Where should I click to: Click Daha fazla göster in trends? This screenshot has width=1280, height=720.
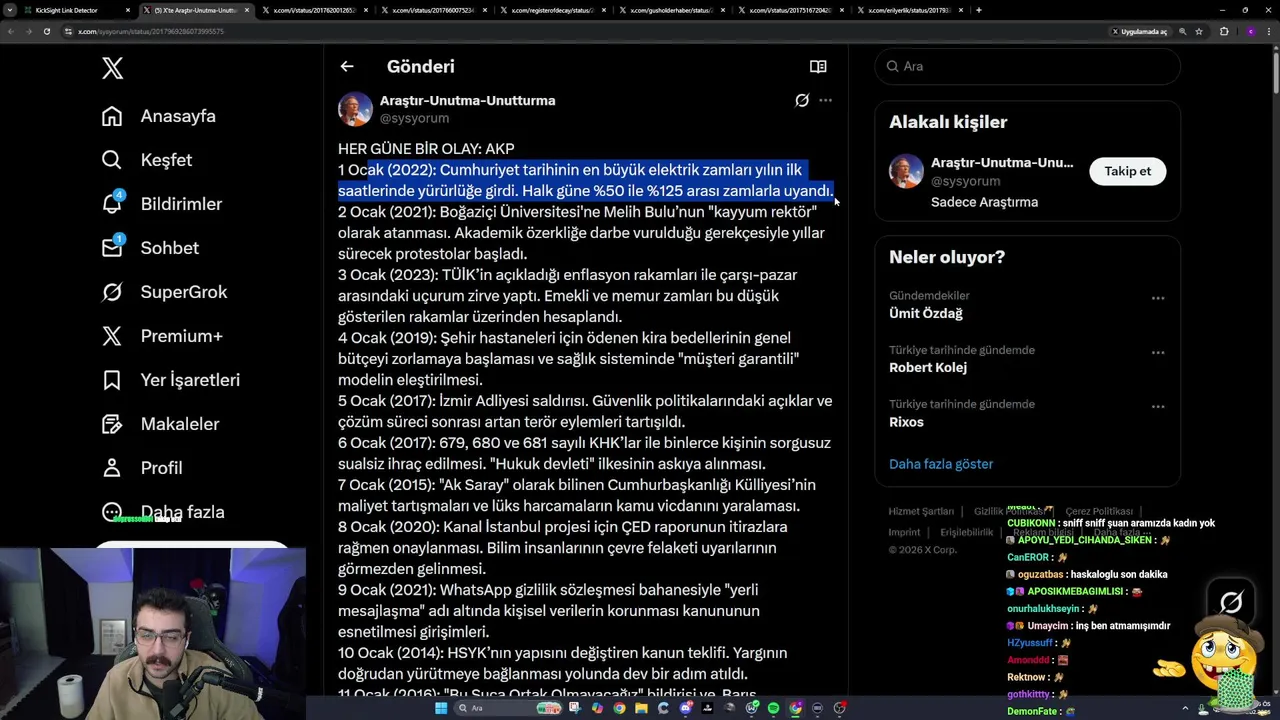(941, 464)
